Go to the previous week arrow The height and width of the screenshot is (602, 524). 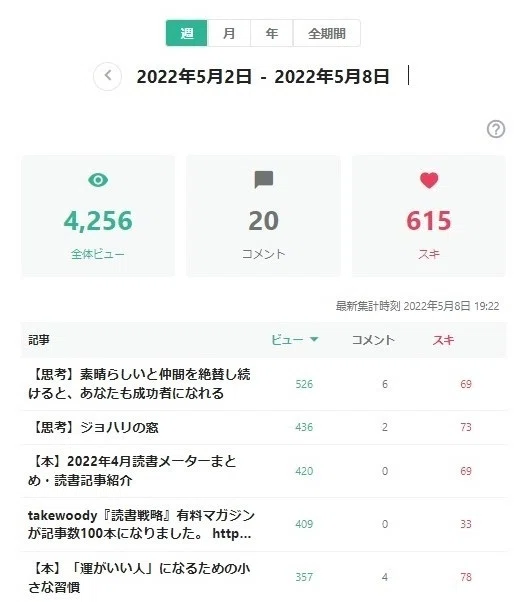coord(107,76)
